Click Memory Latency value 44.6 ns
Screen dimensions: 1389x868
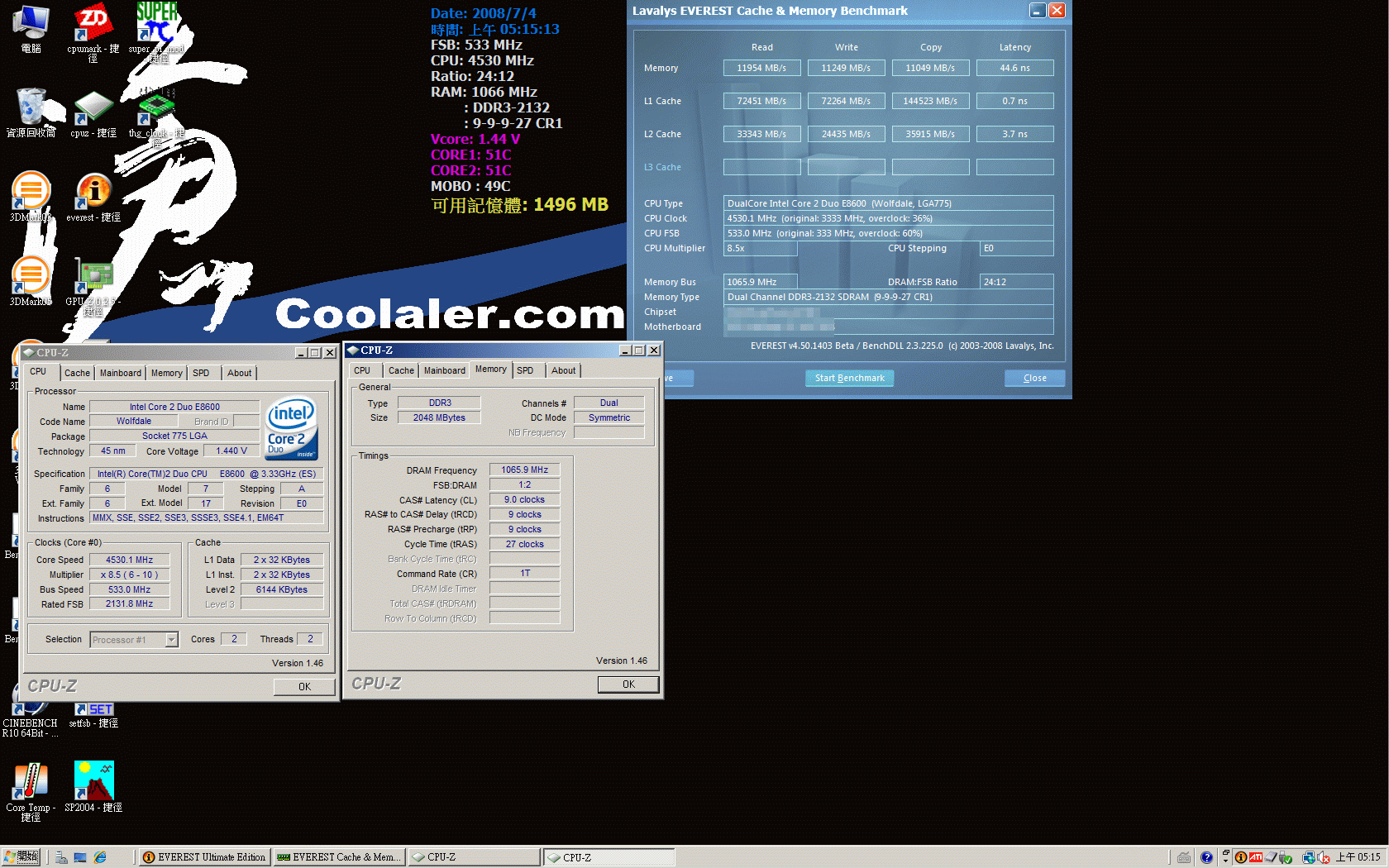1014,68
